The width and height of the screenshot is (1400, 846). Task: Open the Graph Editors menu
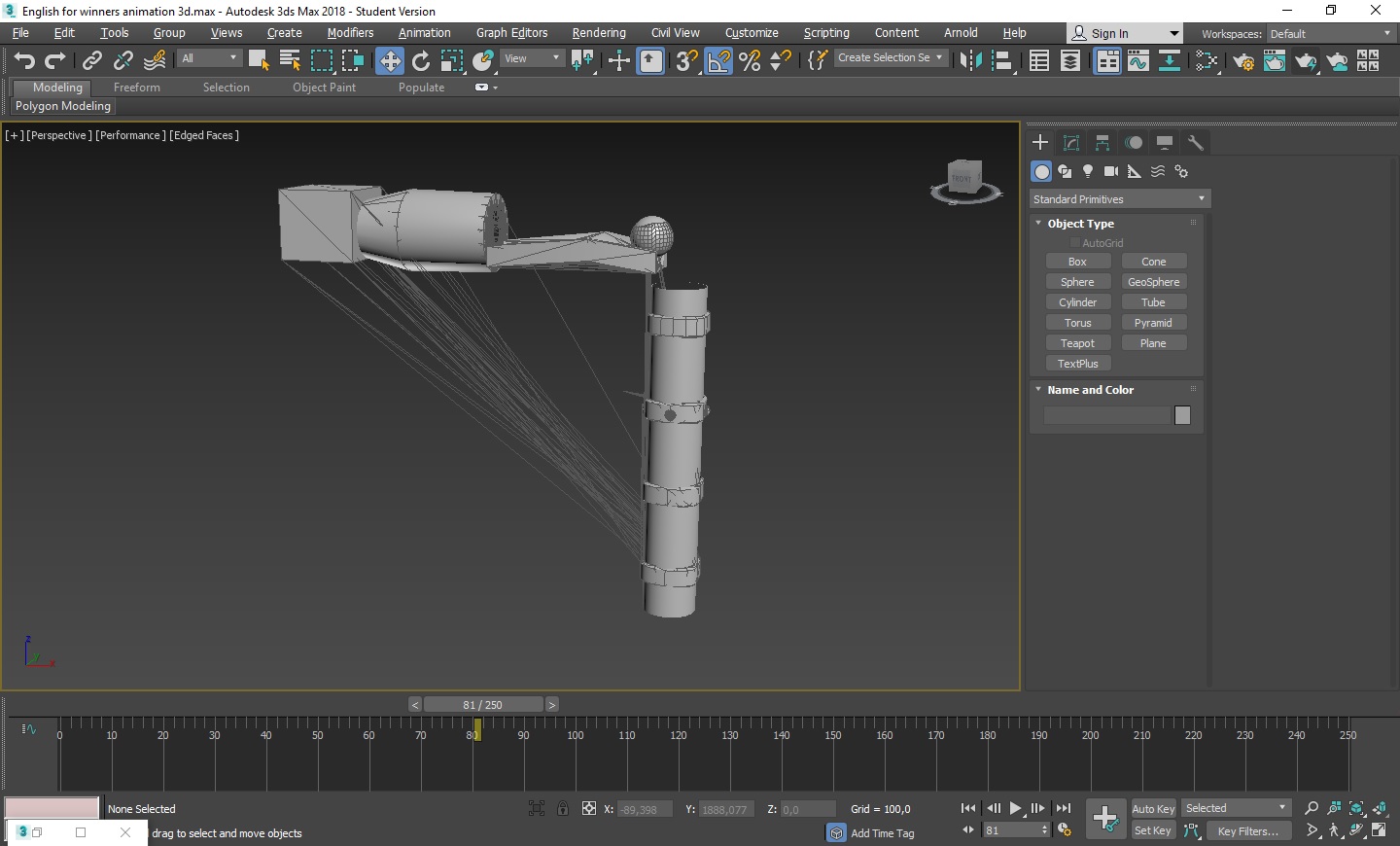click(x=511, y=33)
